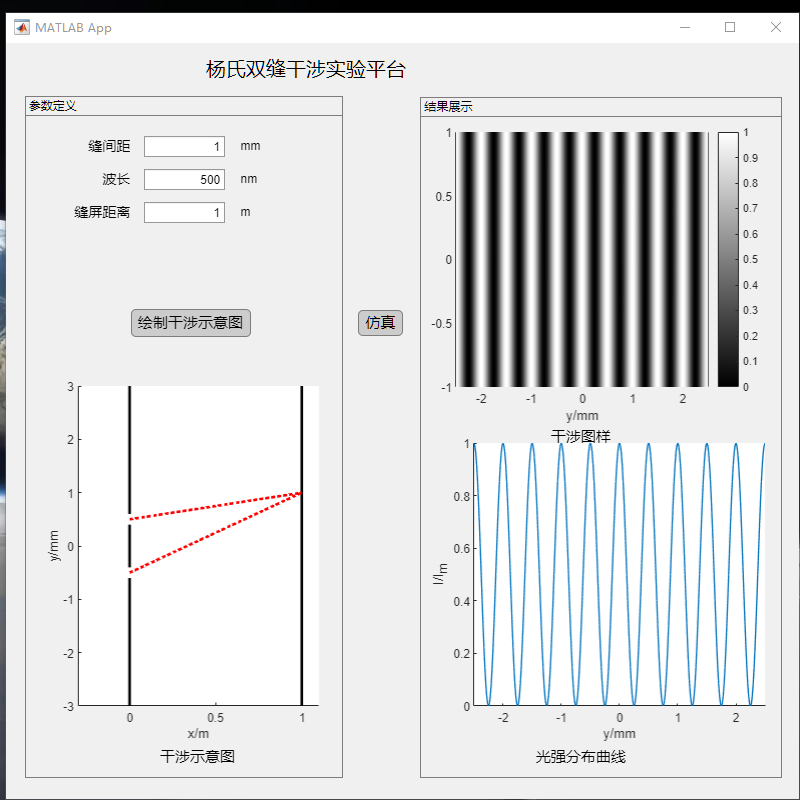
Task: Click the m unit label beside 缝屏距离
Action: 245,212
